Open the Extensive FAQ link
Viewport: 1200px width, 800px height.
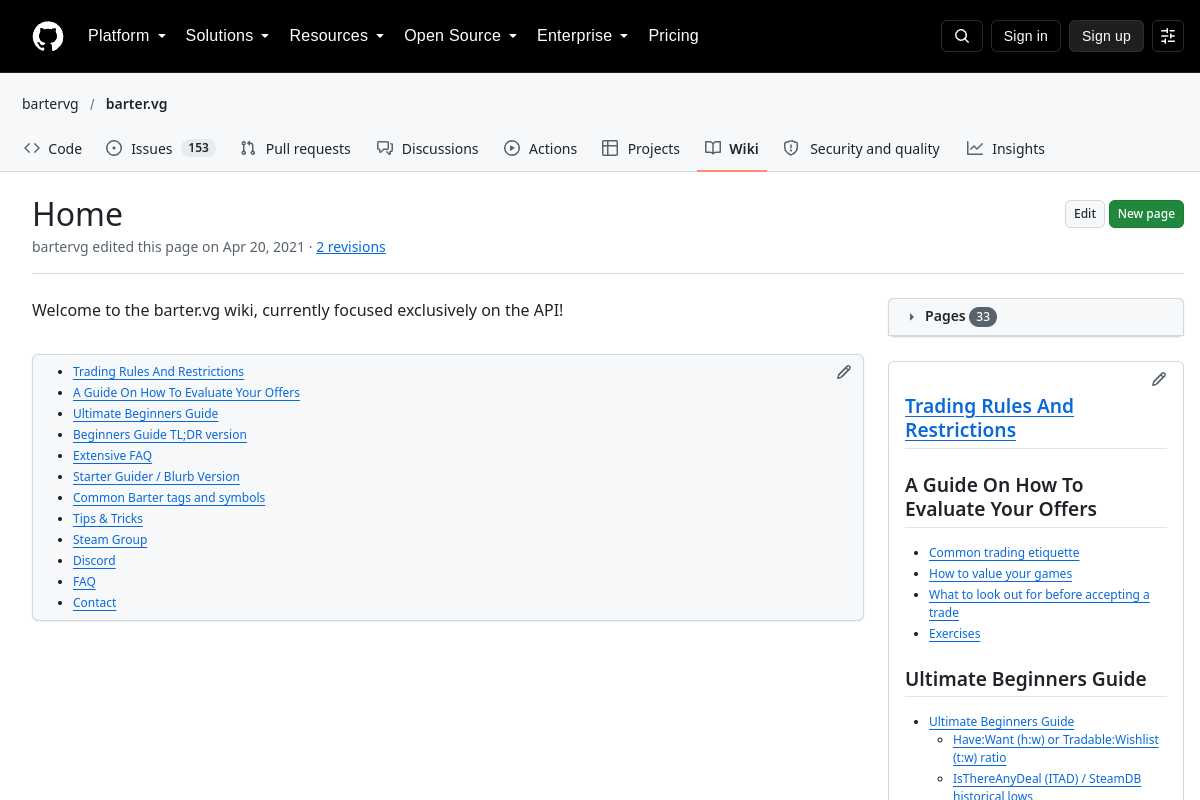tap(112, 456)
